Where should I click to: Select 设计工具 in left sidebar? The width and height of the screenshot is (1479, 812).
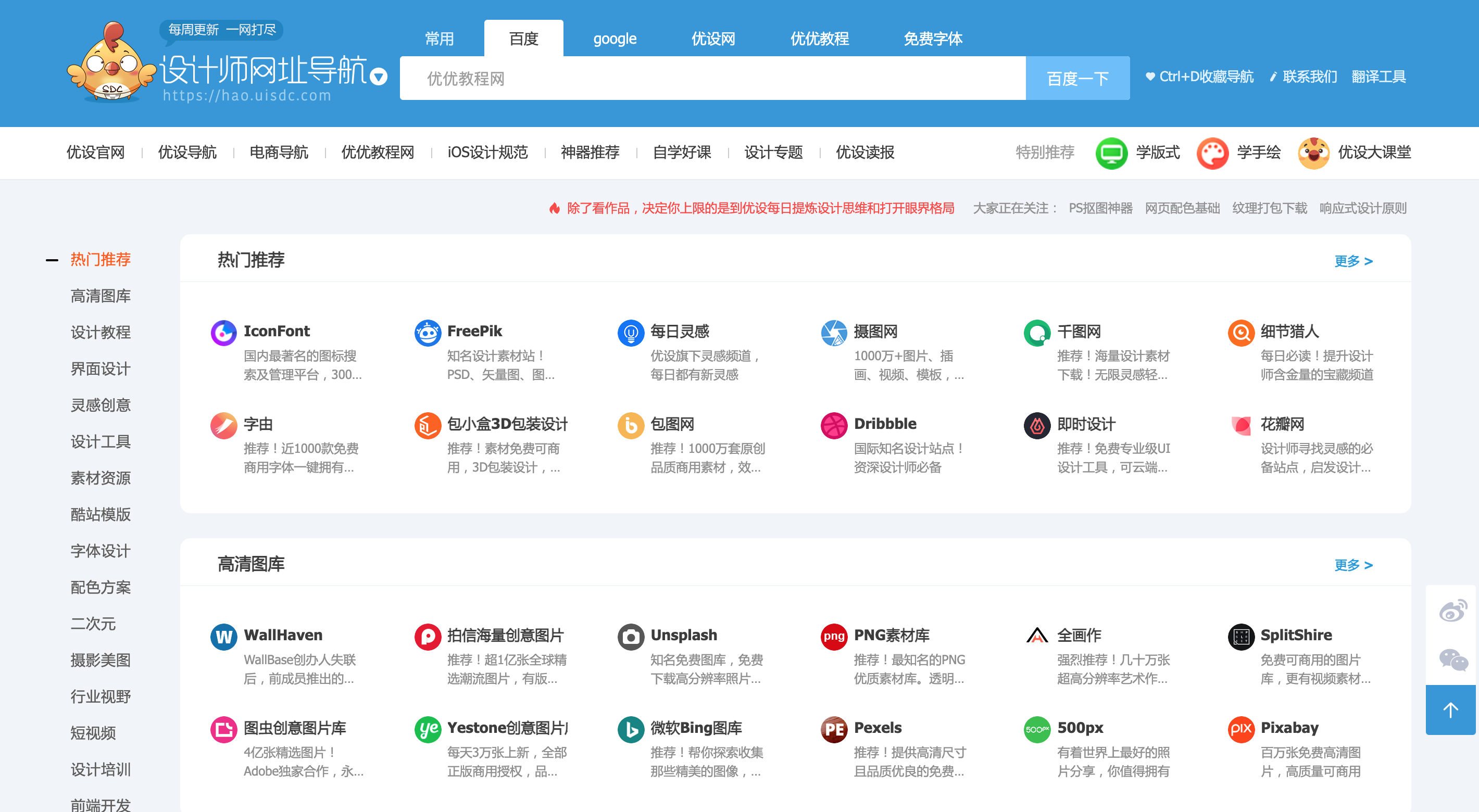101,441
